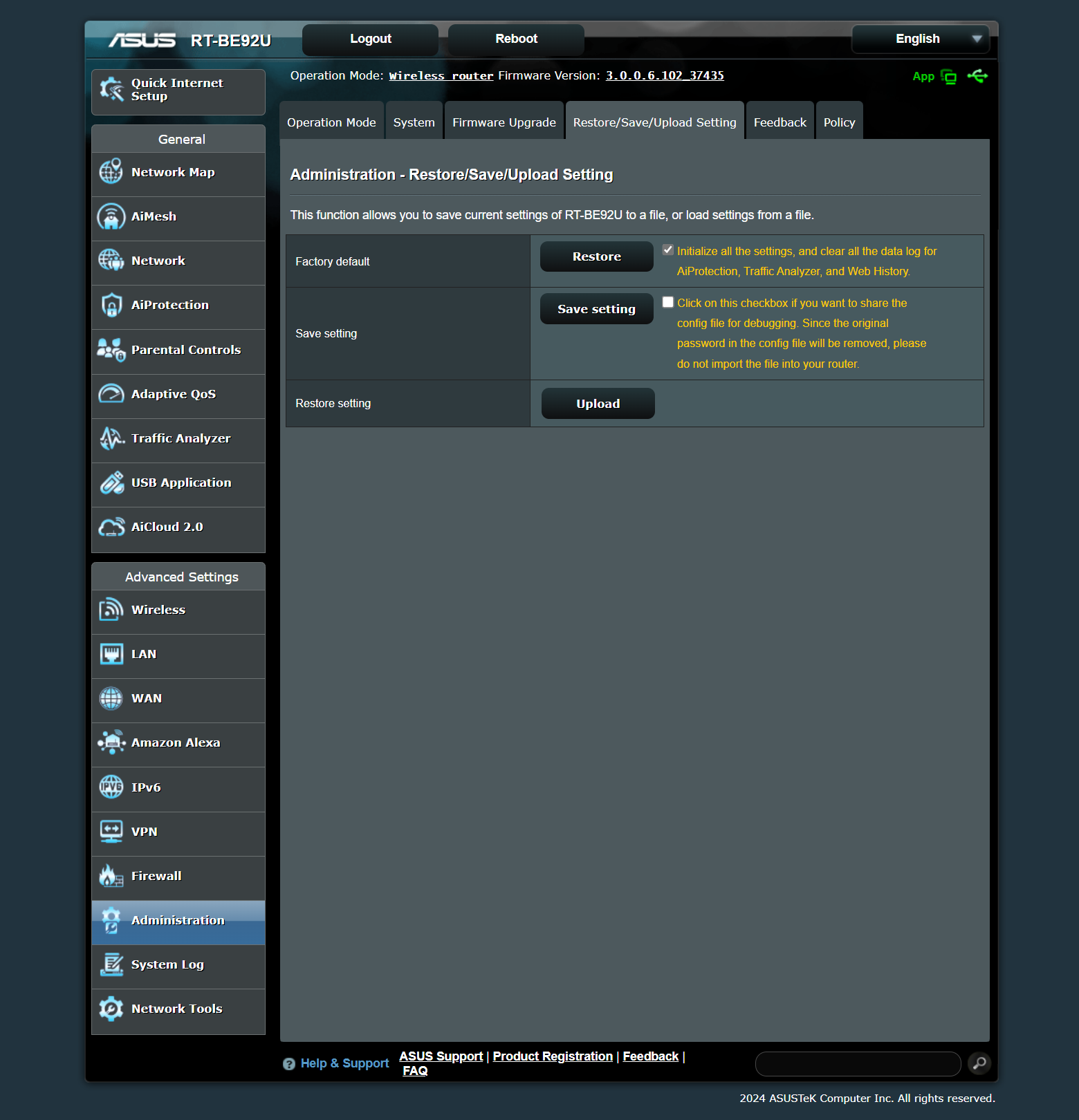
Task: Click the Save setting row label
Action: tap(326, 333)
